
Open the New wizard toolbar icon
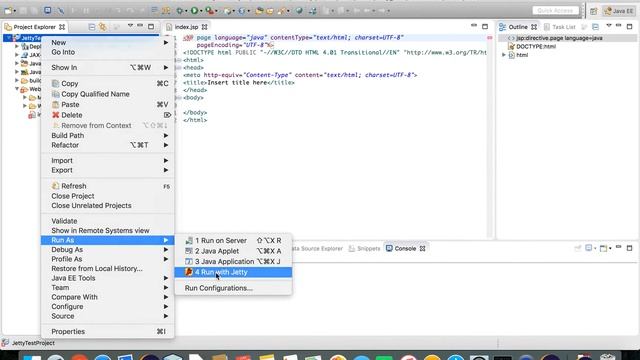click(8, 11)
